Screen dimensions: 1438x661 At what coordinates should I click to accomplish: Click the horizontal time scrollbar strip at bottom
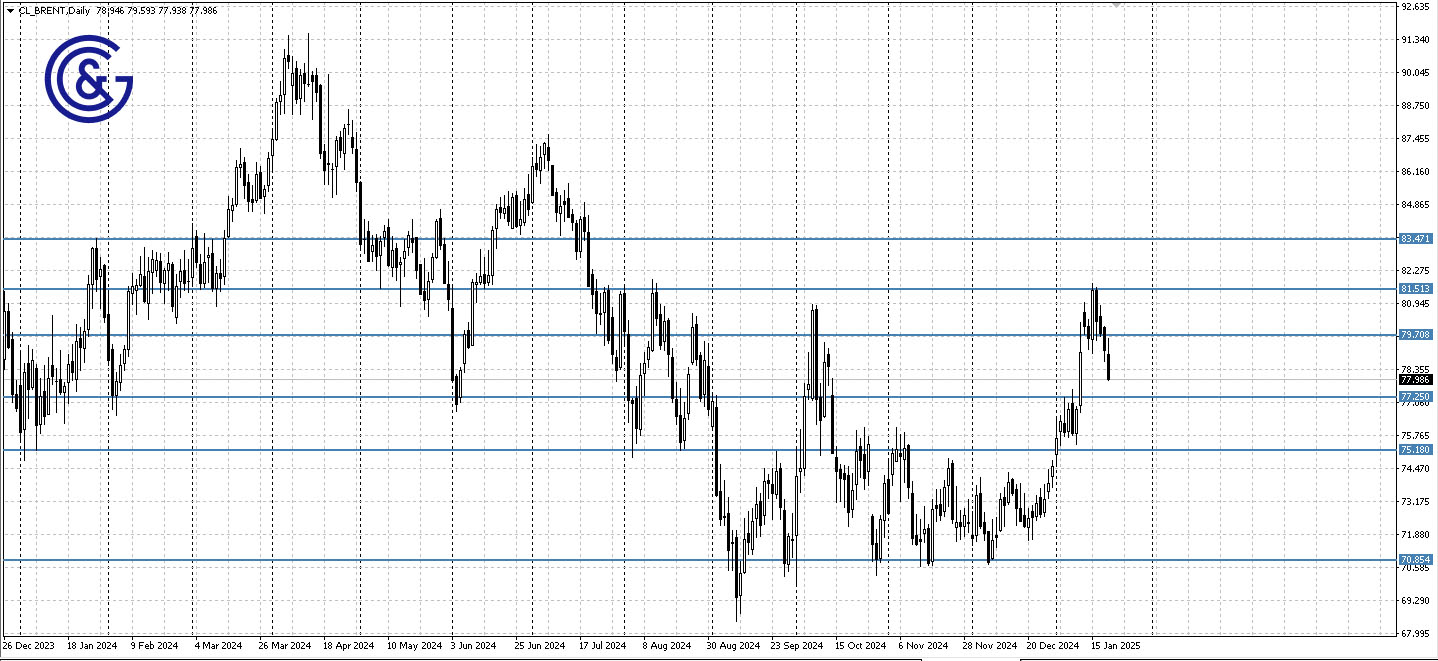[700, 658]
